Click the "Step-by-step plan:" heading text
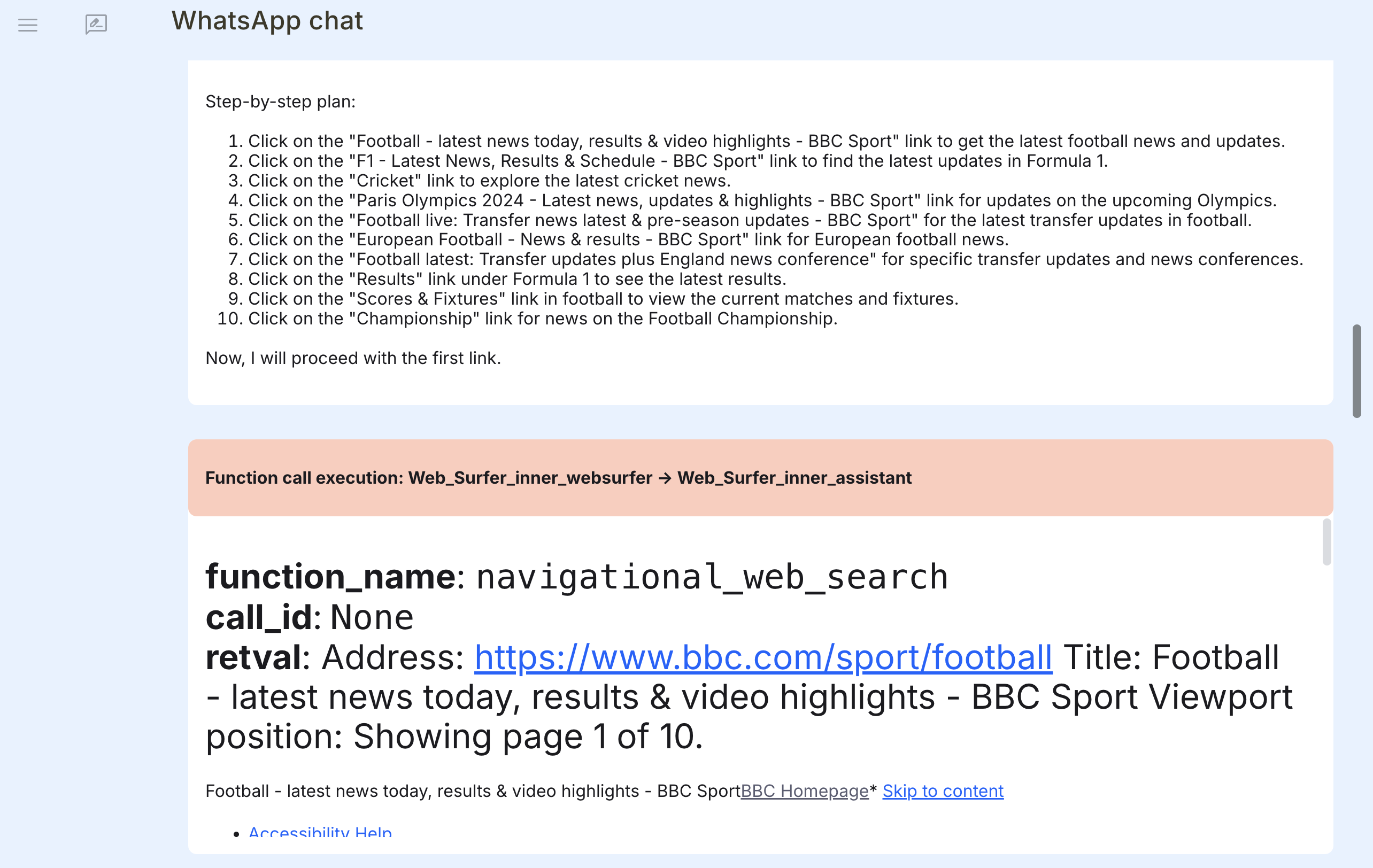 click(x=280, y=102)
